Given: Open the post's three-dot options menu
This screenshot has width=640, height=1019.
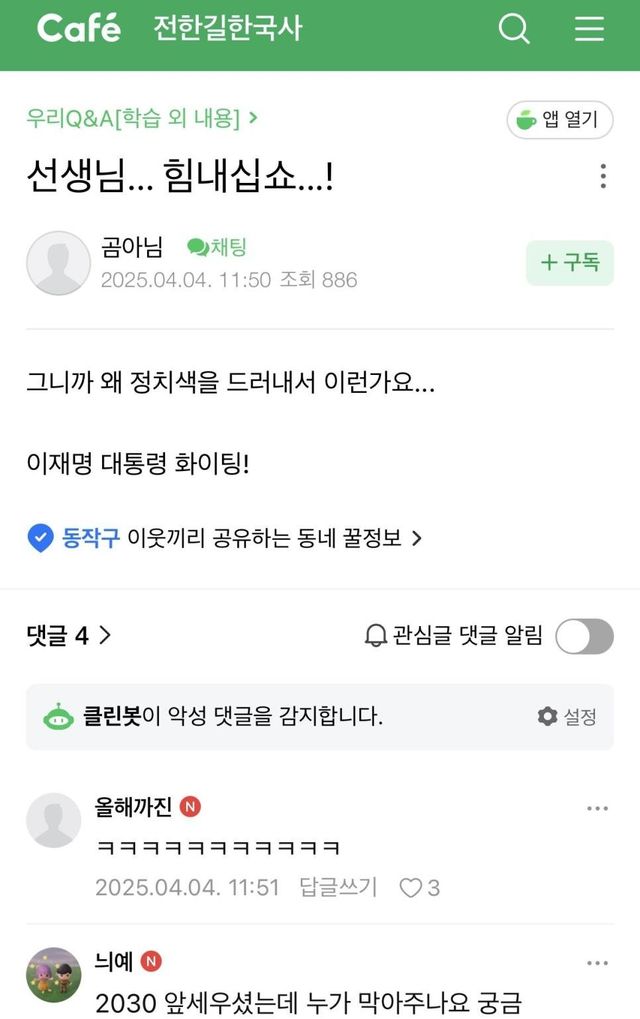Looking at the screenshot, I should pos(602,177).
